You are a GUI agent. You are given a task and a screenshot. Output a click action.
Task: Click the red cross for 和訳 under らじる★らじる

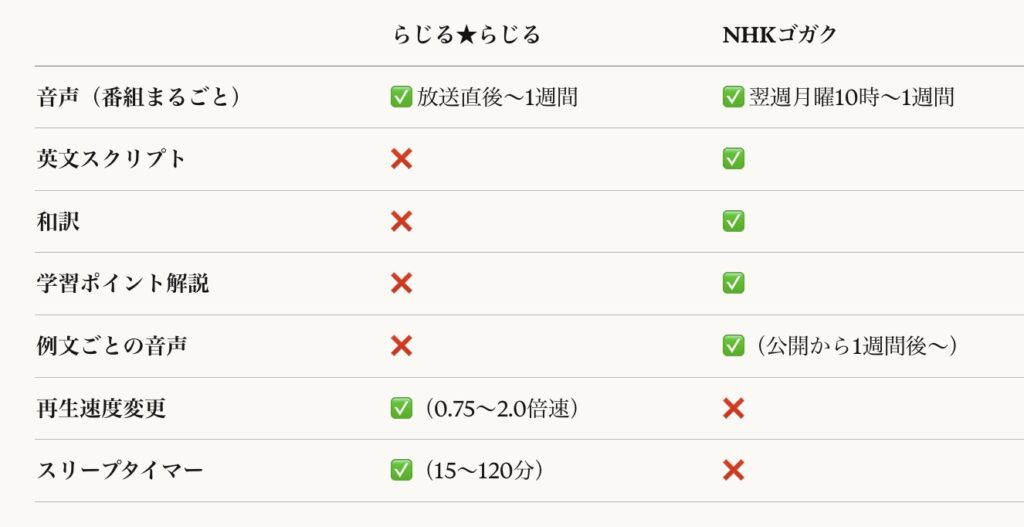tap(401, 221)
